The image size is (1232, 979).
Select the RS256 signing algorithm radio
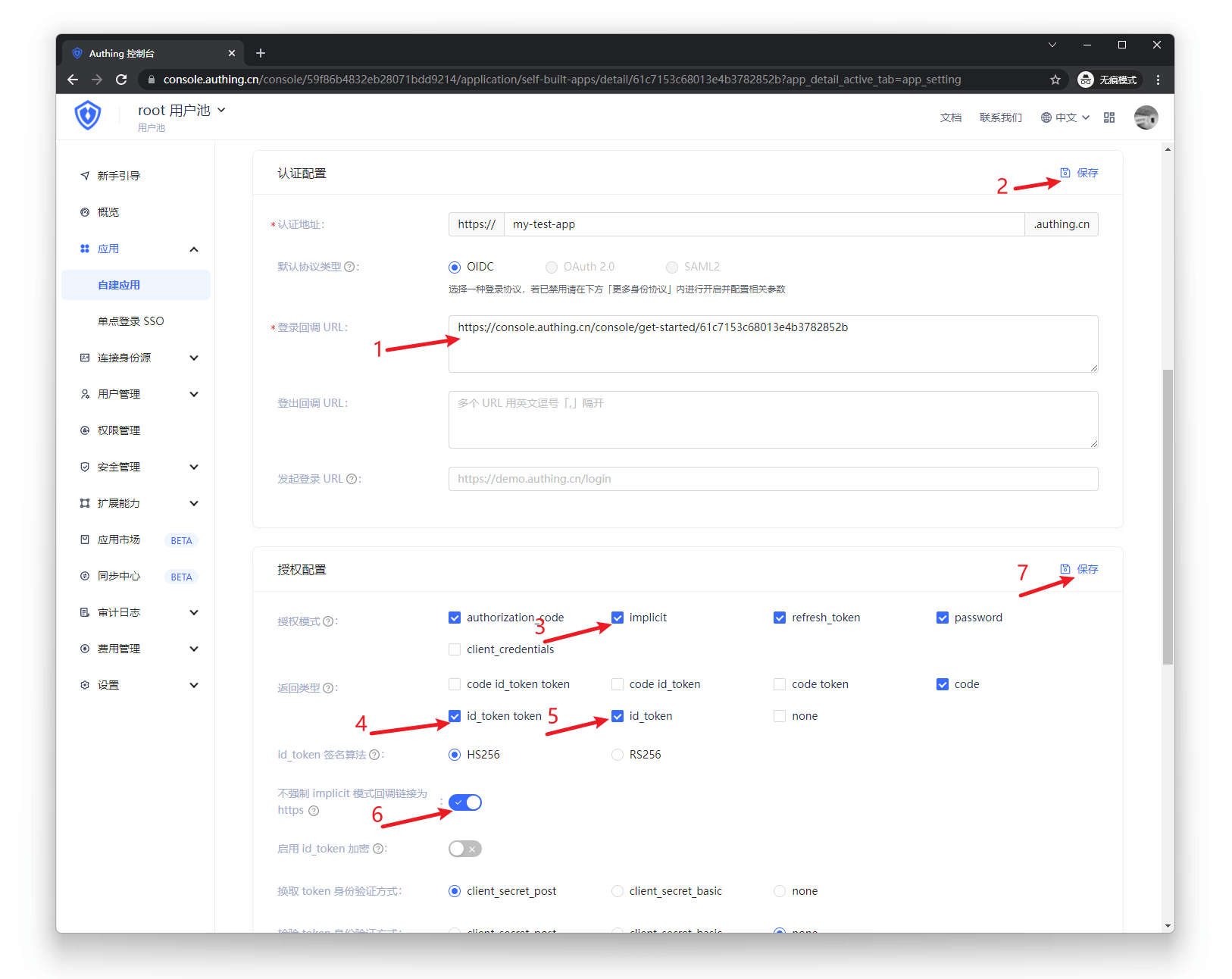[x=617, y=754]
